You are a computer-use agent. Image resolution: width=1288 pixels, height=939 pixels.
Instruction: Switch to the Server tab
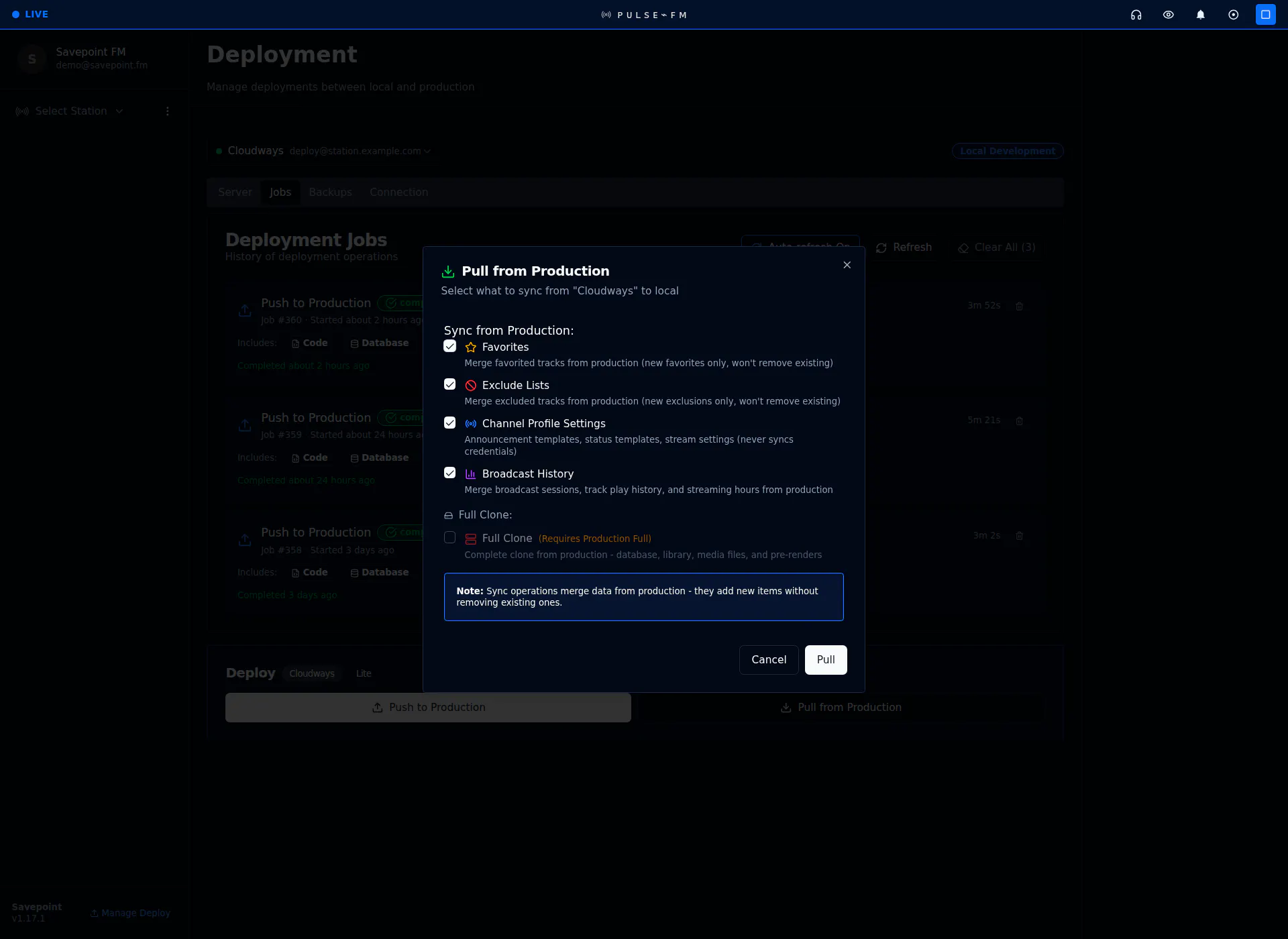(235, 192)
